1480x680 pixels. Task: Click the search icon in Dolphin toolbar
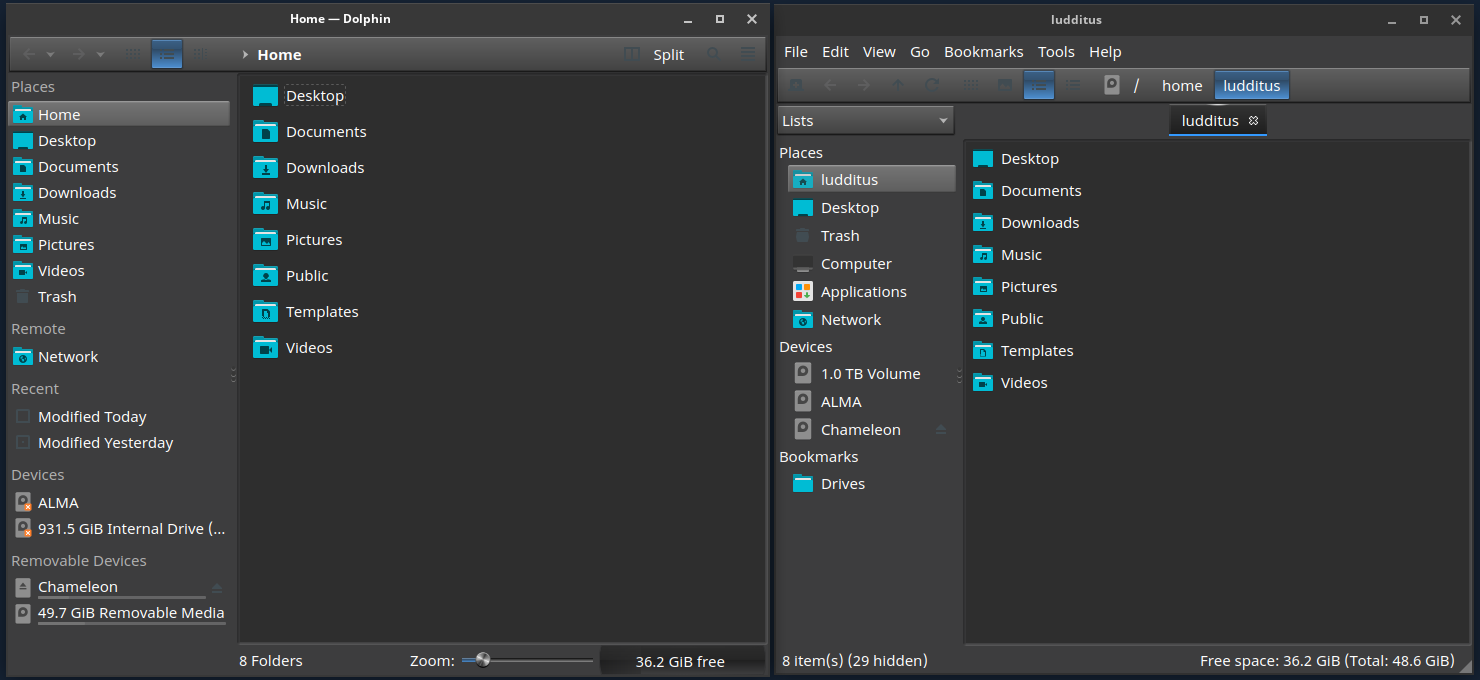[713, 54]
